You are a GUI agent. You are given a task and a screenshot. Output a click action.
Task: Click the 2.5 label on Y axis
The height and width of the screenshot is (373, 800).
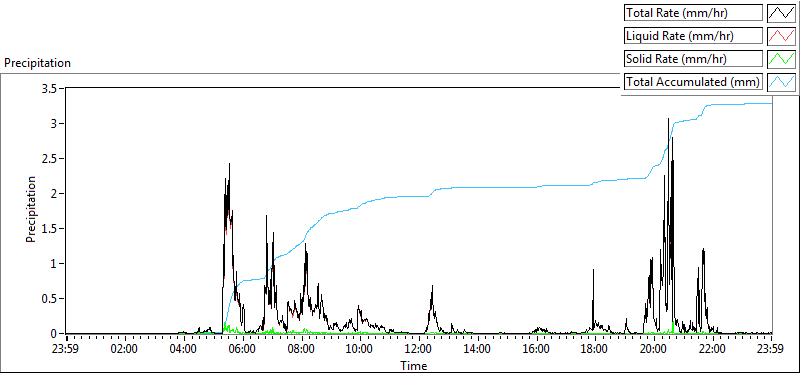[51, 158]
